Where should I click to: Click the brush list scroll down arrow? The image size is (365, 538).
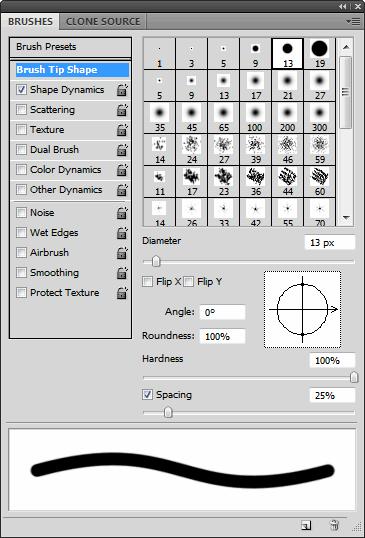point(346,218)
